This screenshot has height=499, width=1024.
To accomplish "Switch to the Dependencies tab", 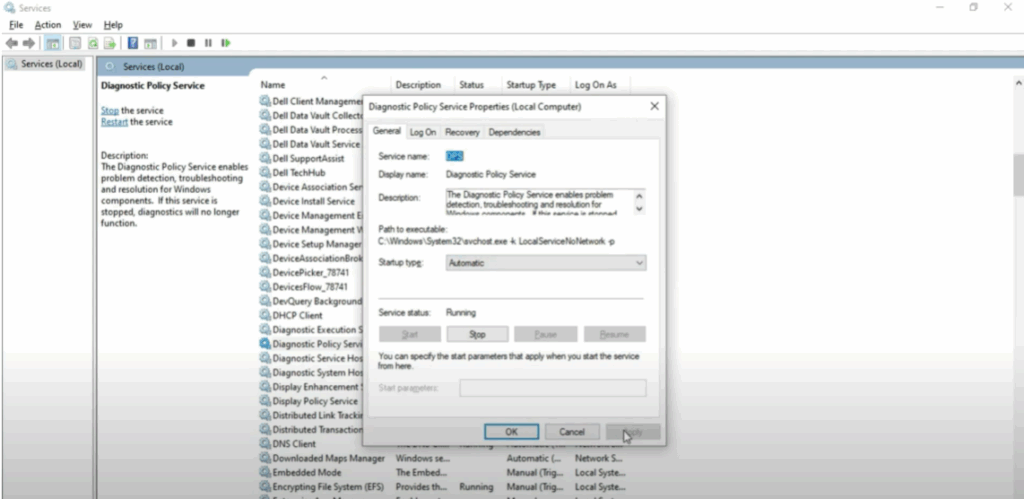I will click(x=514, y=132).
